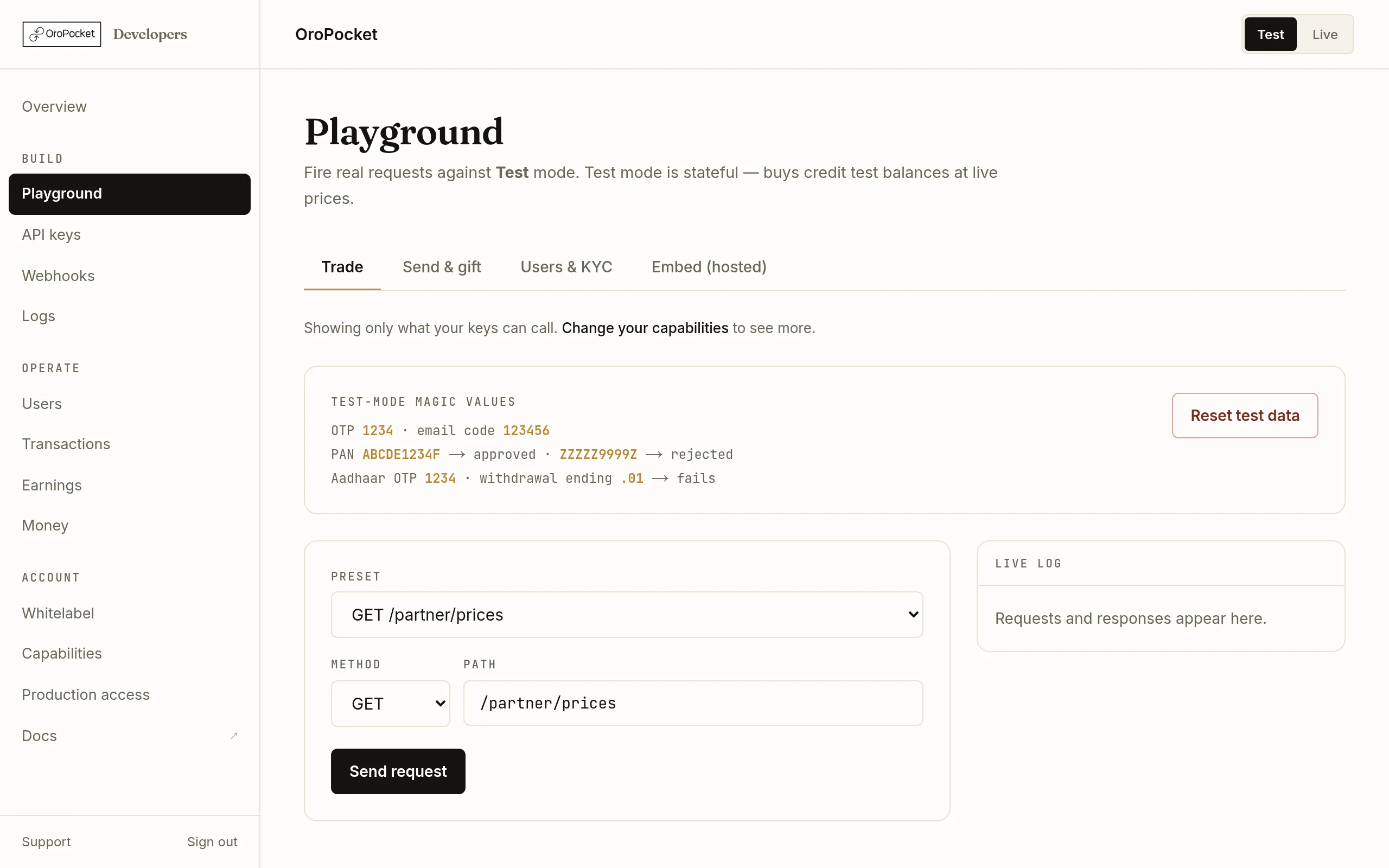Viewport: 1389px width, 868px height.
Task: Open the Logs page
Action: [x=130, y=316]
